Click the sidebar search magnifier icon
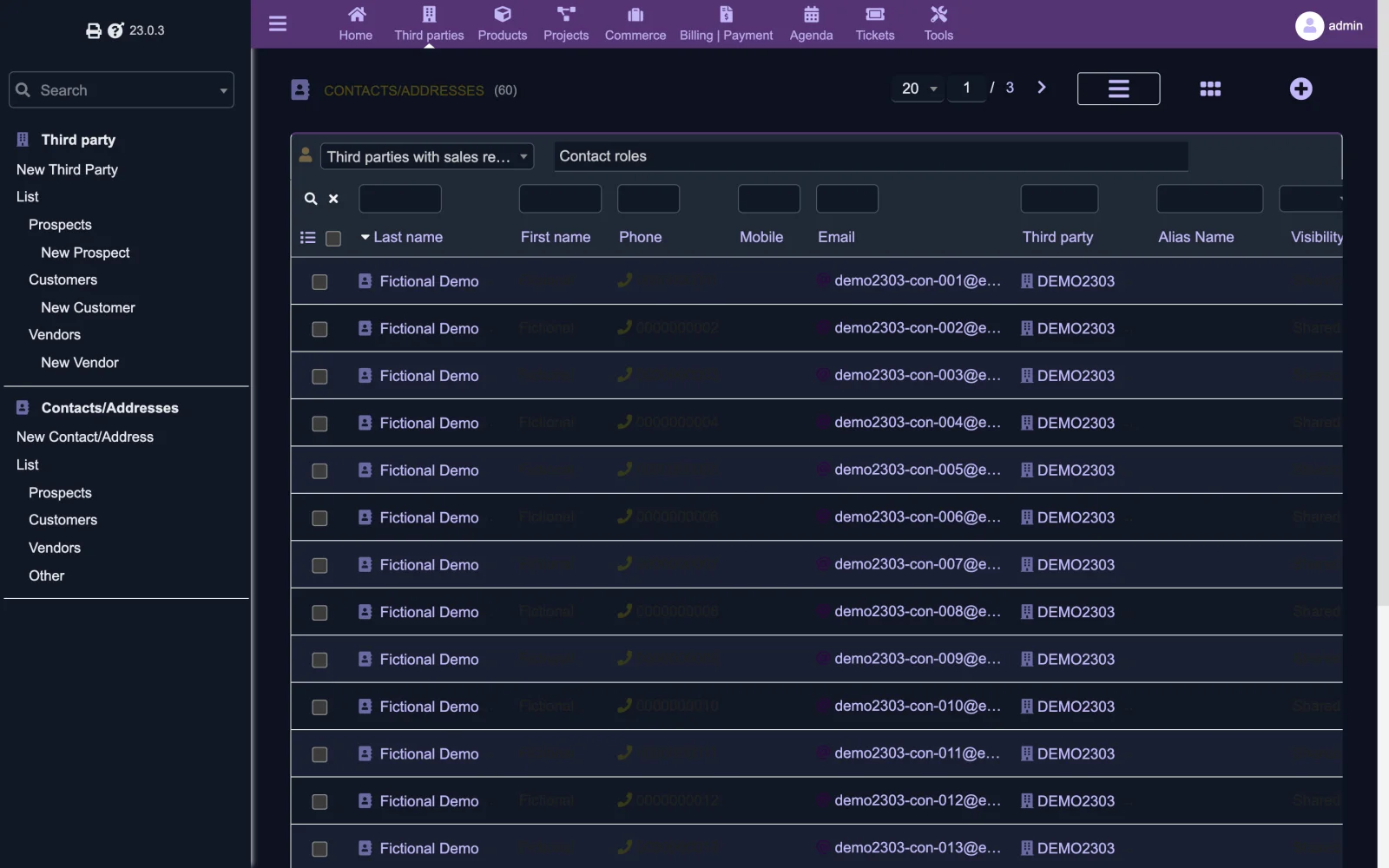 (x=23, y=90)
